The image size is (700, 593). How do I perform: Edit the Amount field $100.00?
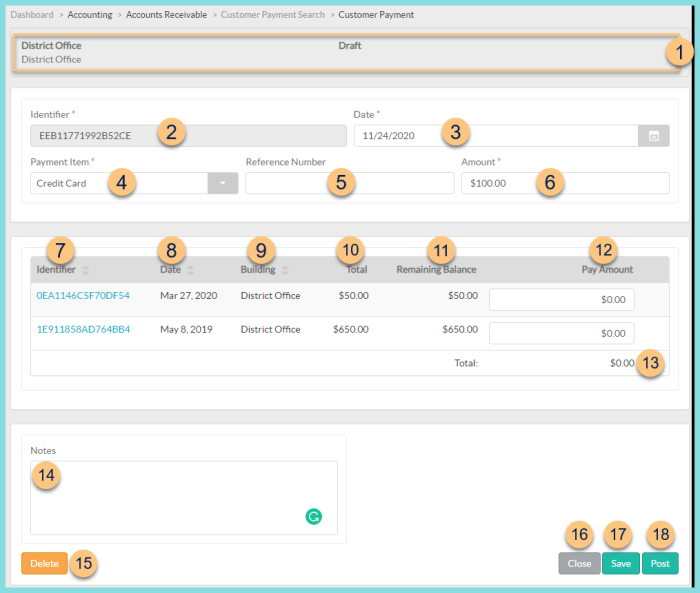565,183
